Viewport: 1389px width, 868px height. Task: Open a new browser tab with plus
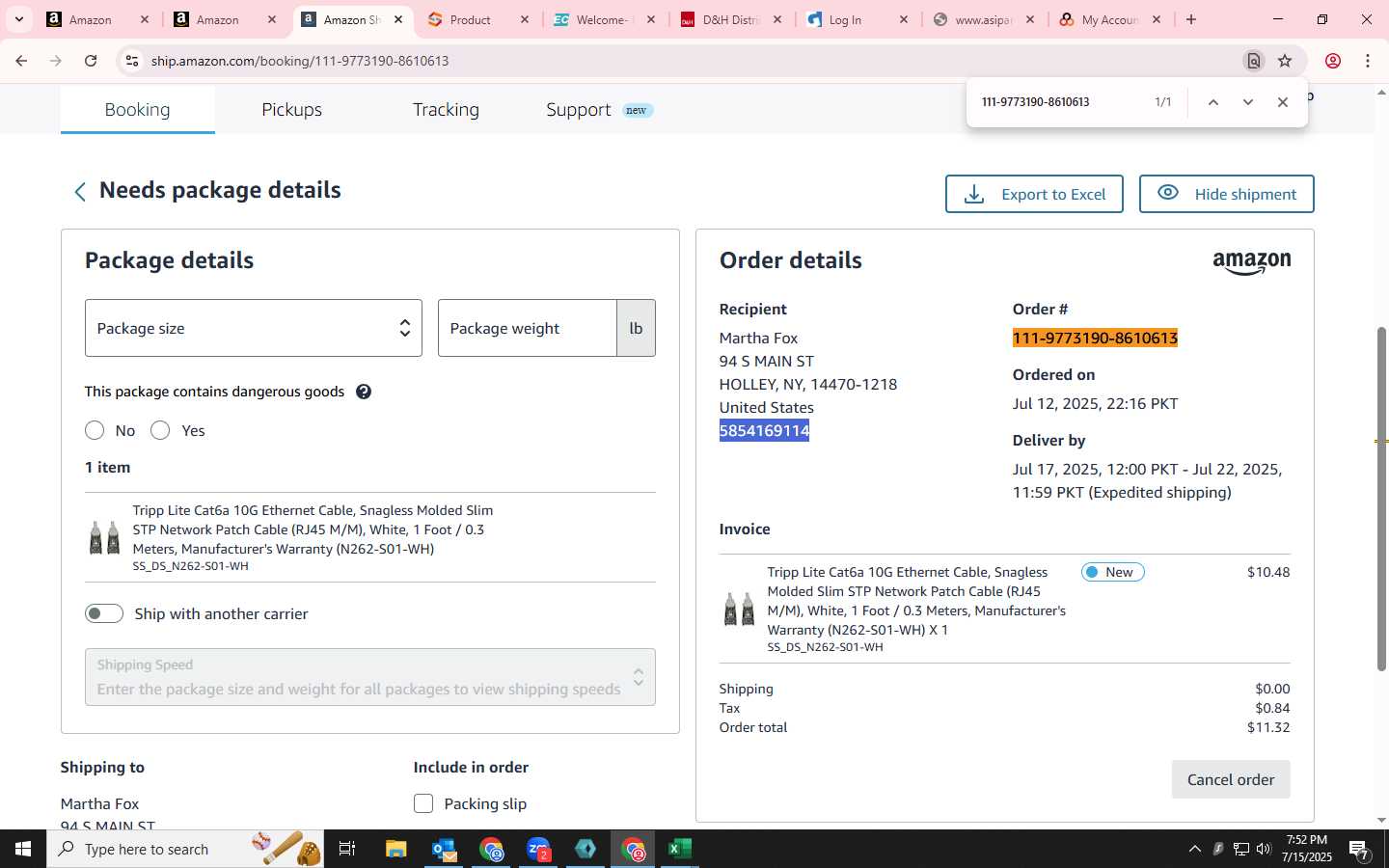click(1191, 19)
